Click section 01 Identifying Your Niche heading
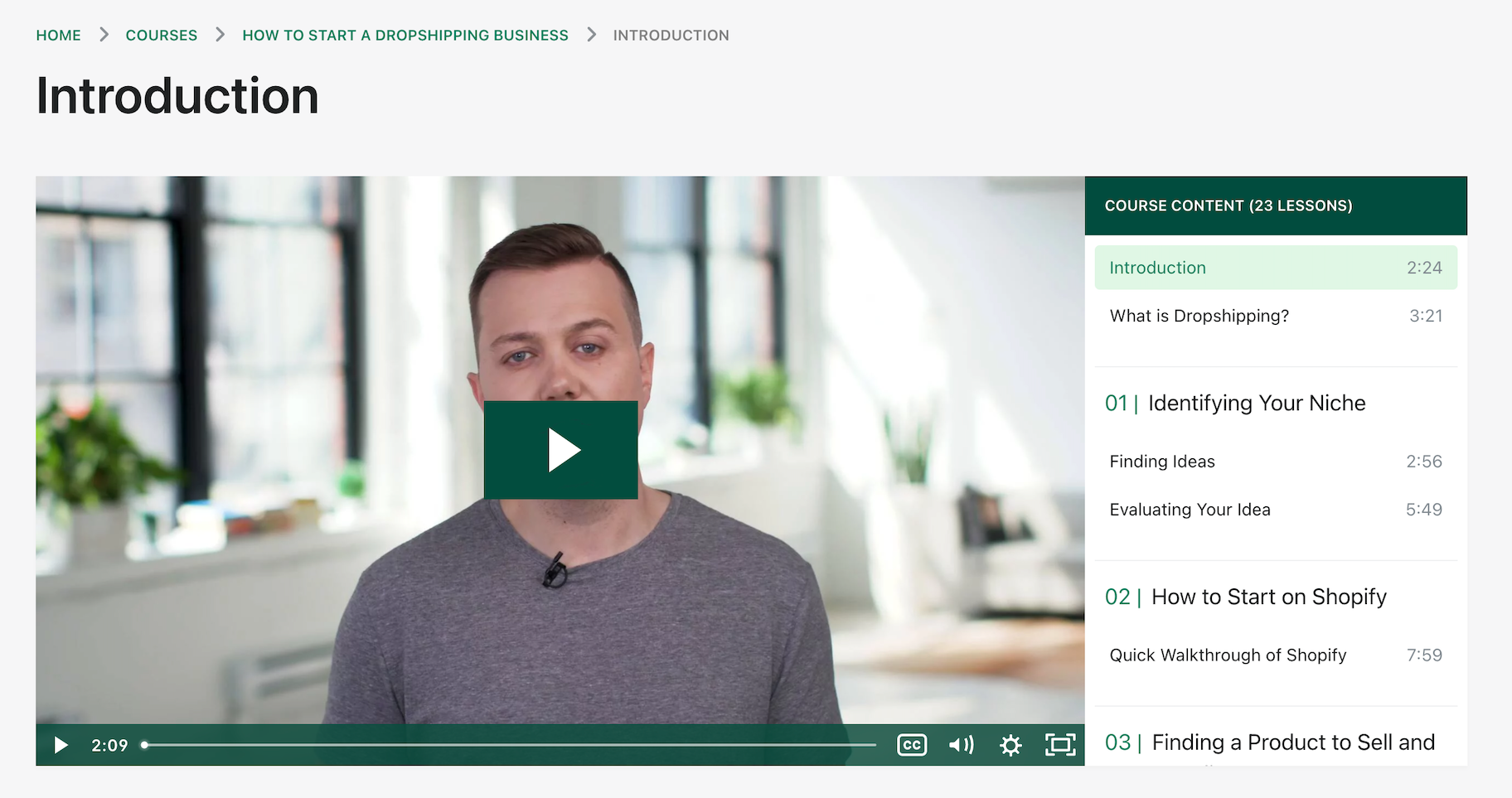 coord(1235,404)
